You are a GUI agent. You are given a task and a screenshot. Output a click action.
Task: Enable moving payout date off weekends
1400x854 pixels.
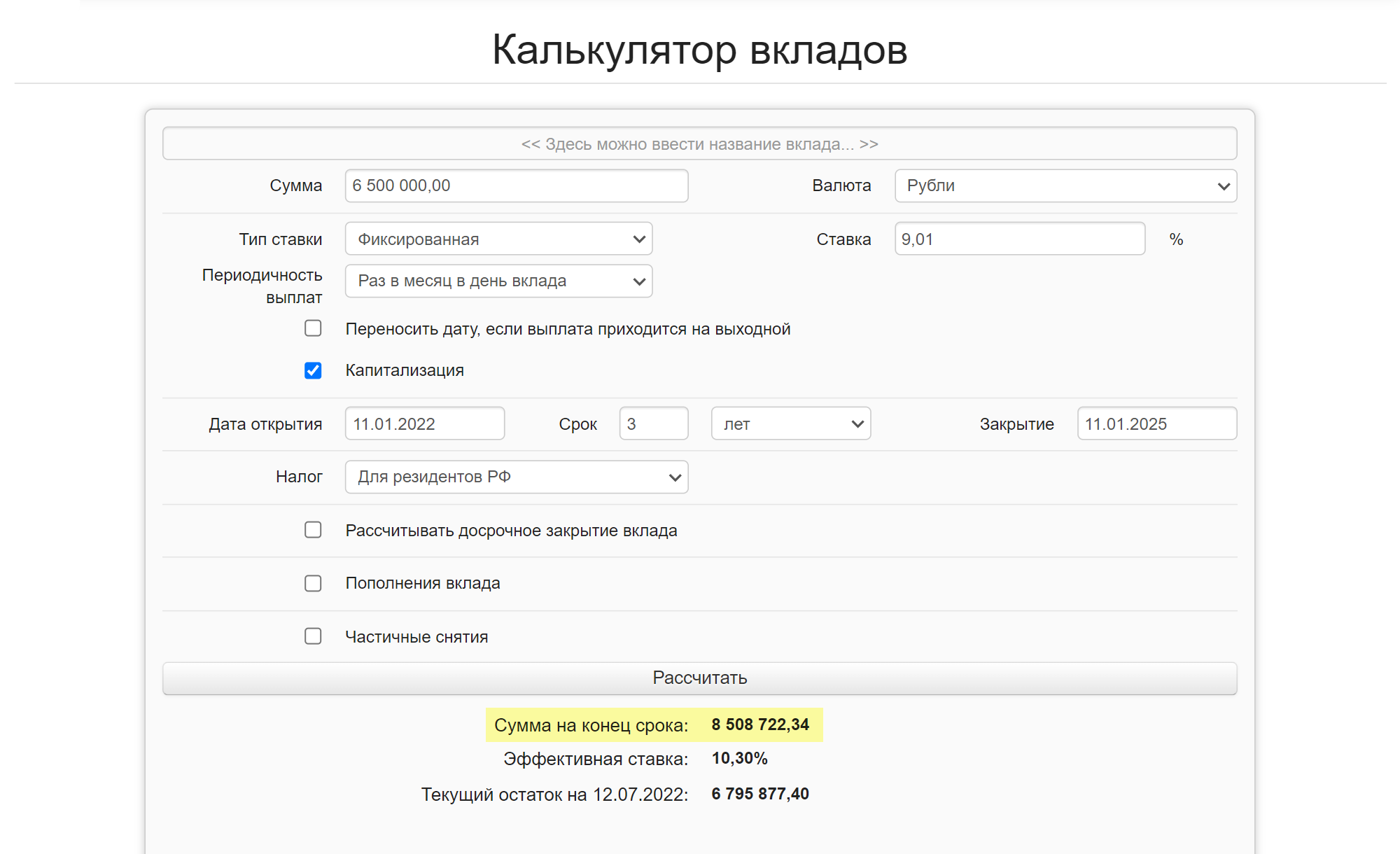(x=313, y=328)
